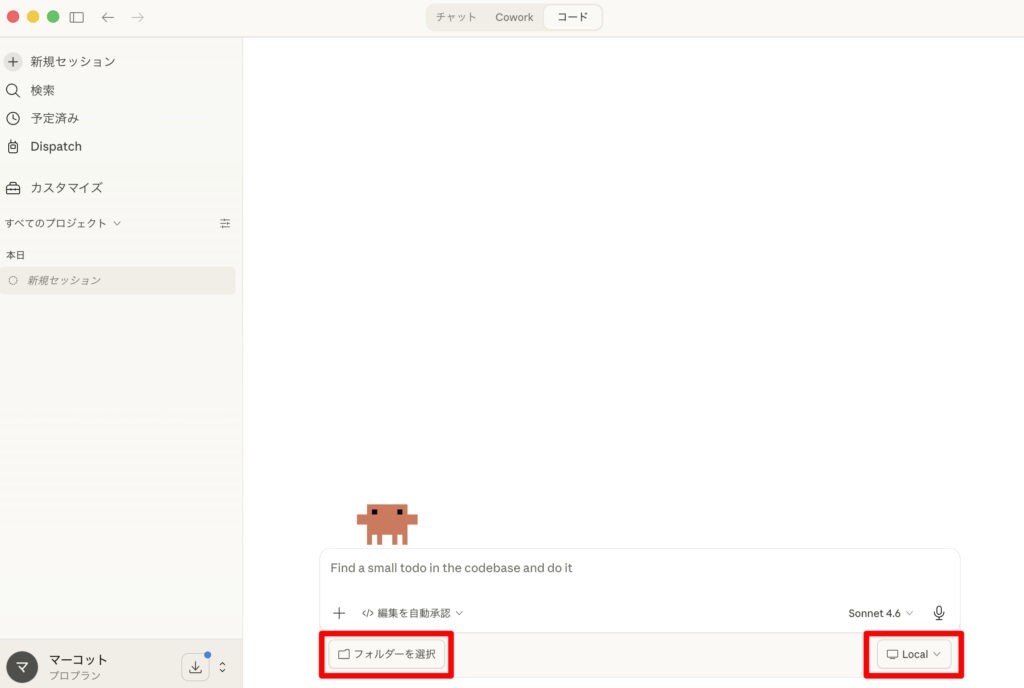Open Dispatch from the sidebar

point(55,146)
